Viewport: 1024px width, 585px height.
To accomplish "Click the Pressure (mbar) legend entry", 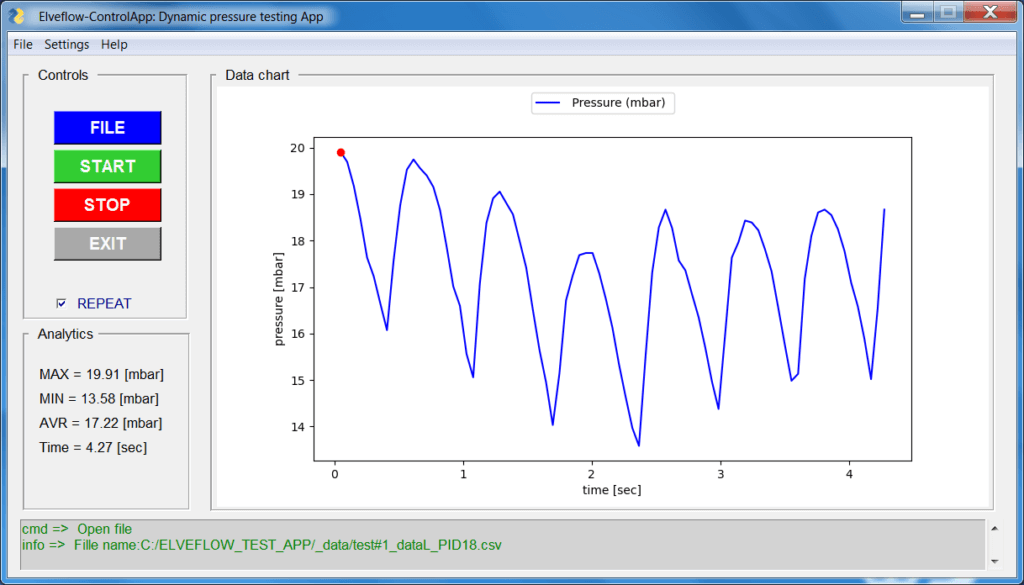I will click(602, 103).
